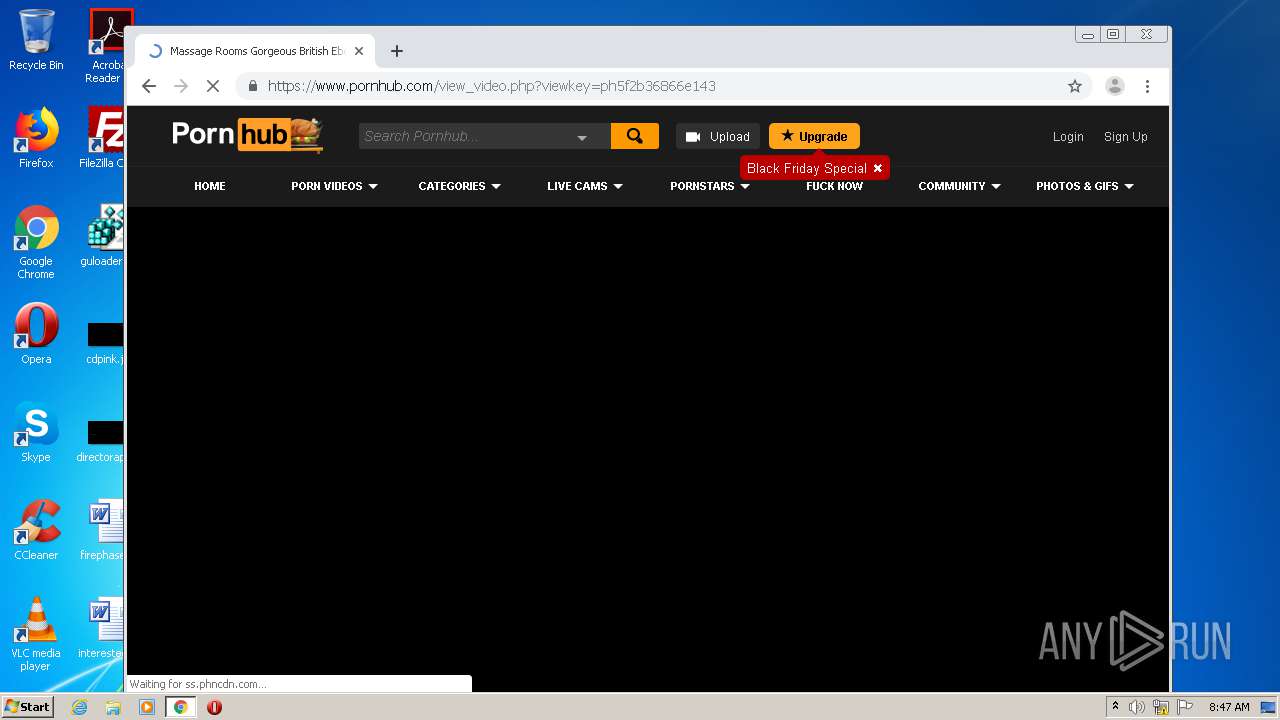Dismiss the Black Friday Special tooltip
This screenshot has width=1280, height=720.
click(878, 168)
